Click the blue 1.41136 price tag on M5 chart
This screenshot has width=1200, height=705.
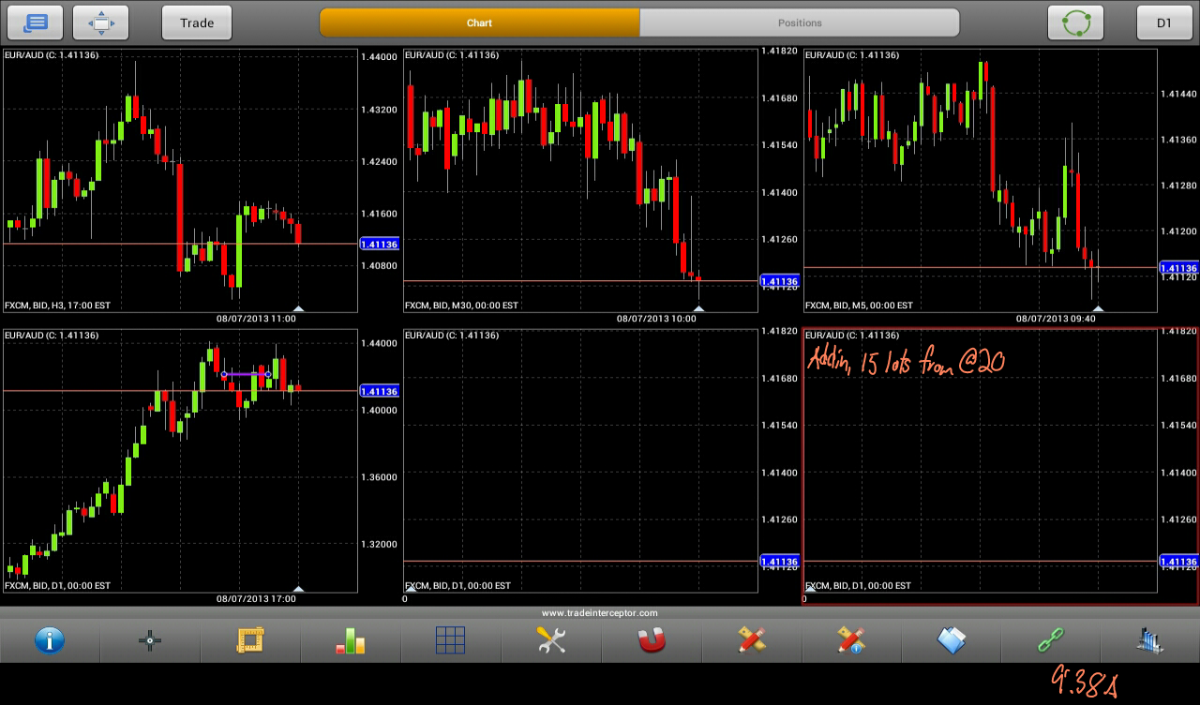pos(1178,268)
